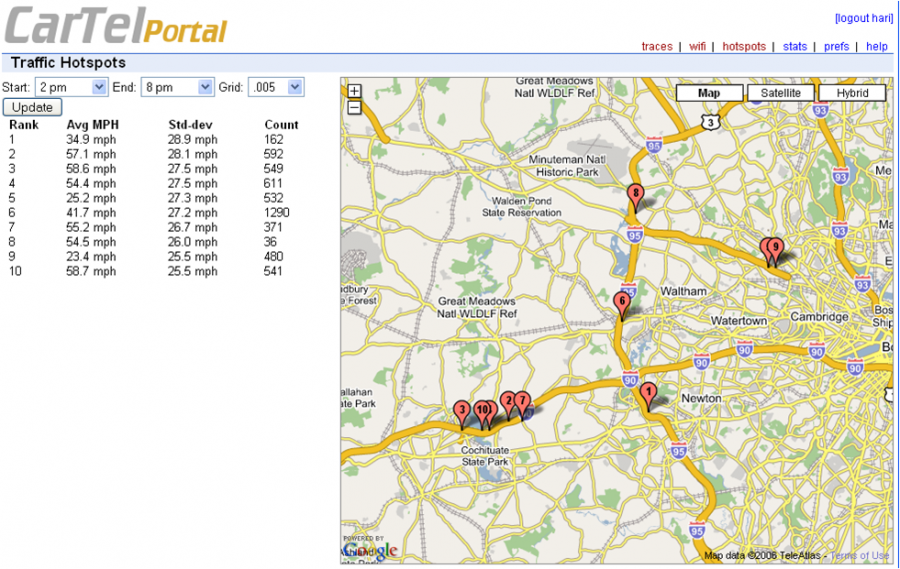
Task: Click the 23.4 mph average value
Action: (91, 257)
